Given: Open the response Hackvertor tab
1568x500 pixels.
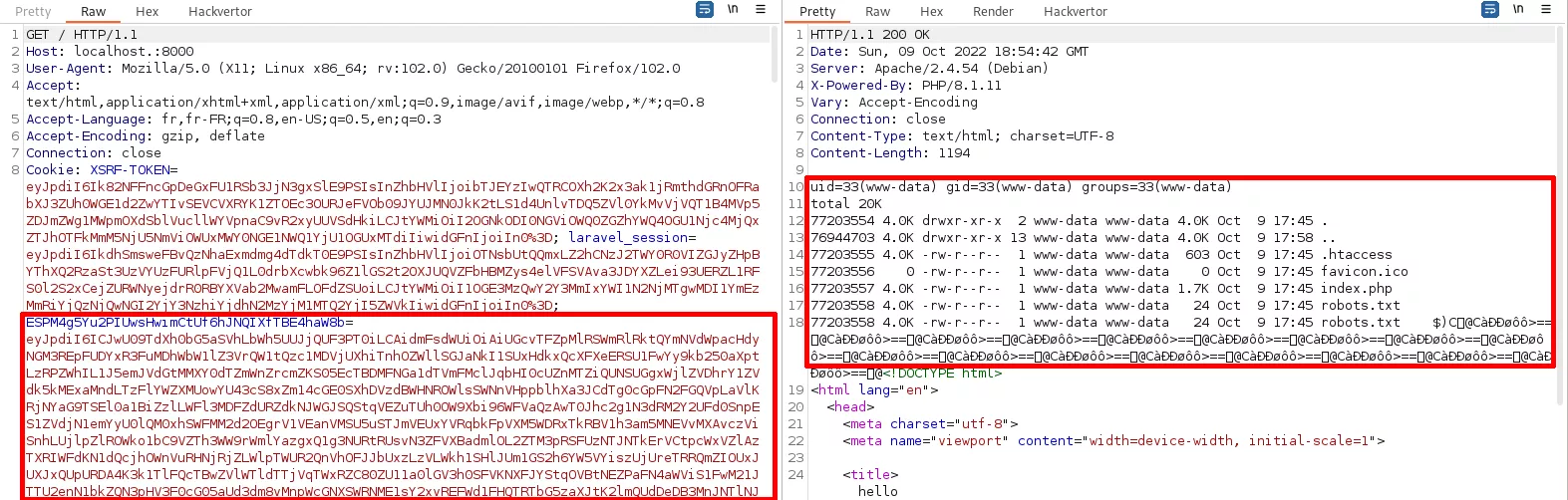Looking at the screenshot, I should (x=1076, y=12).
